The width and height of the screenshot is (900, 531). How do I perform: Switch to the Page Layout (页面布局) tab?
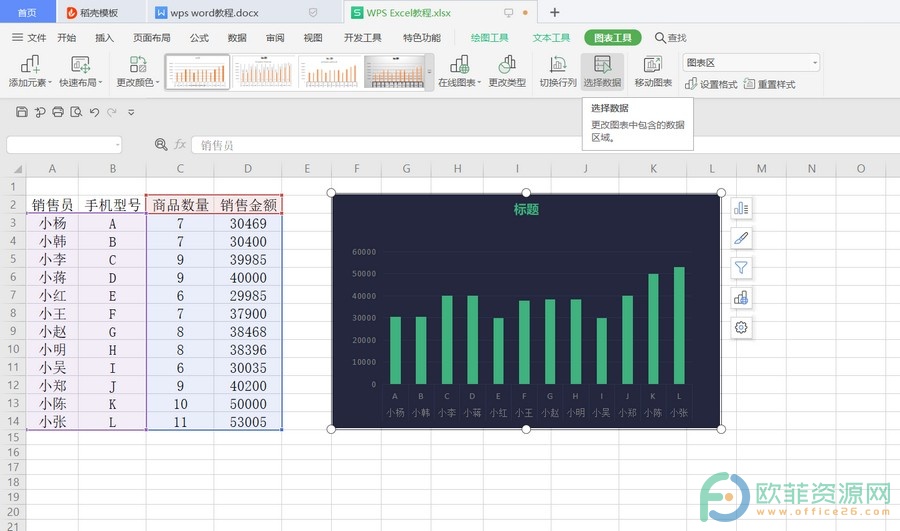pos(152,38)
